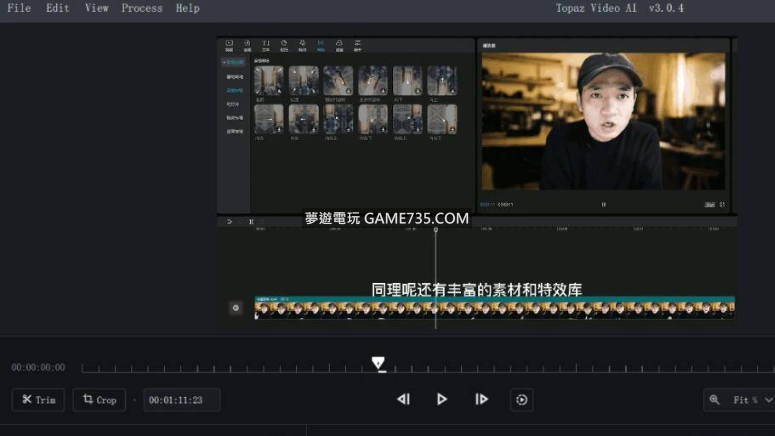The image size is (775, 436).
Task: Click the Trim scissors button
Action: click(38, 400)
